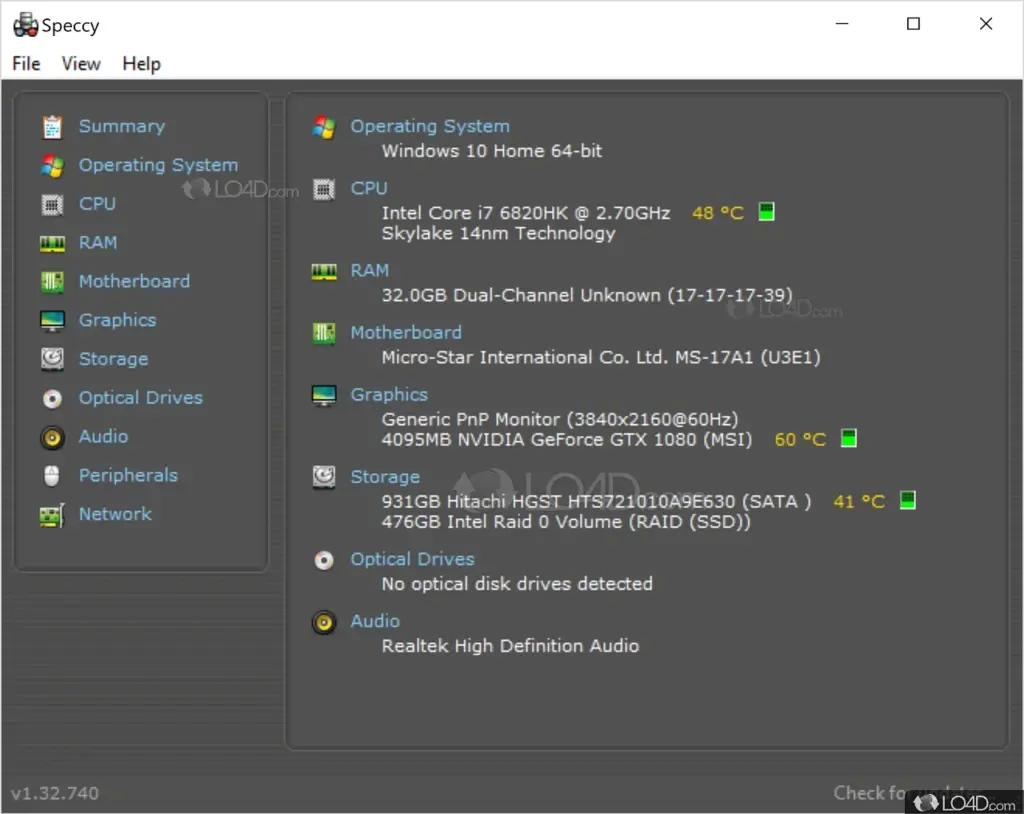Click the CPU chip icon in main panel
The height and width of the screenshot is (814, 1024).
[324, 189]
